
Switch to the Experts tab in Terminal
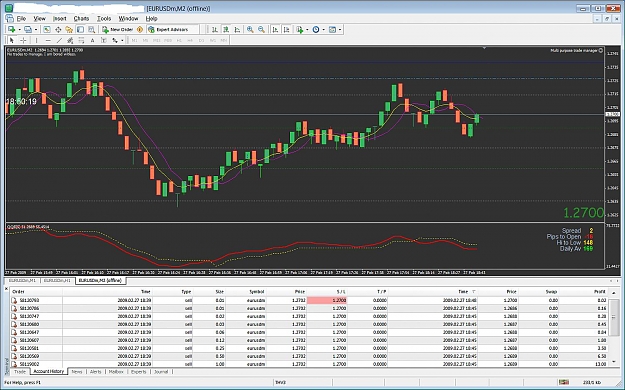point(139,372)
